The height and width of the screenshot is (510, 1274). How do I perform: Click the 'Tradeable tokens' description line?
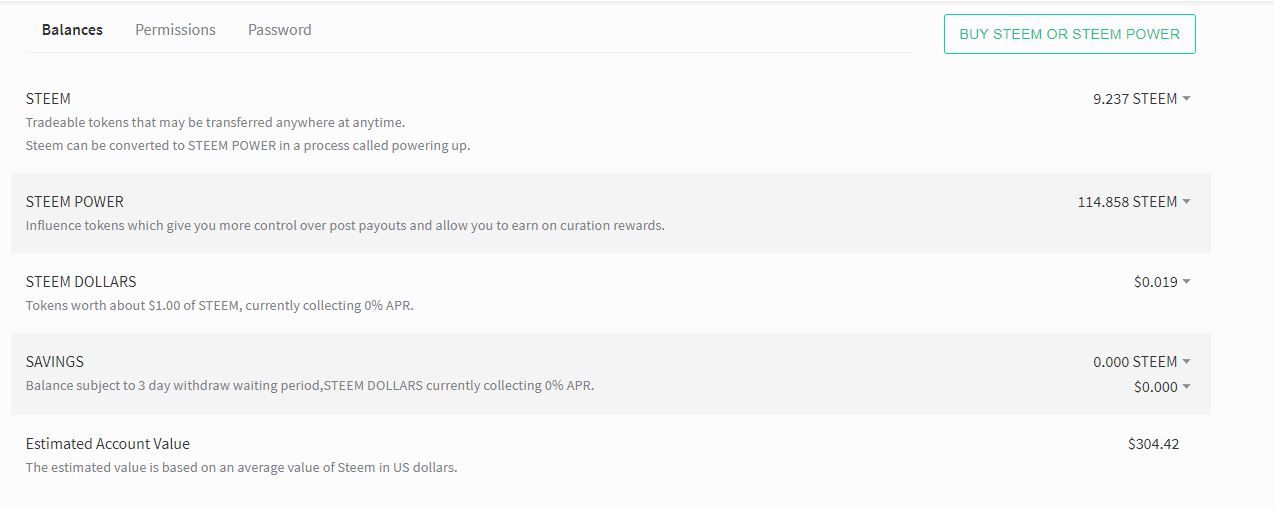coord(215,123)
